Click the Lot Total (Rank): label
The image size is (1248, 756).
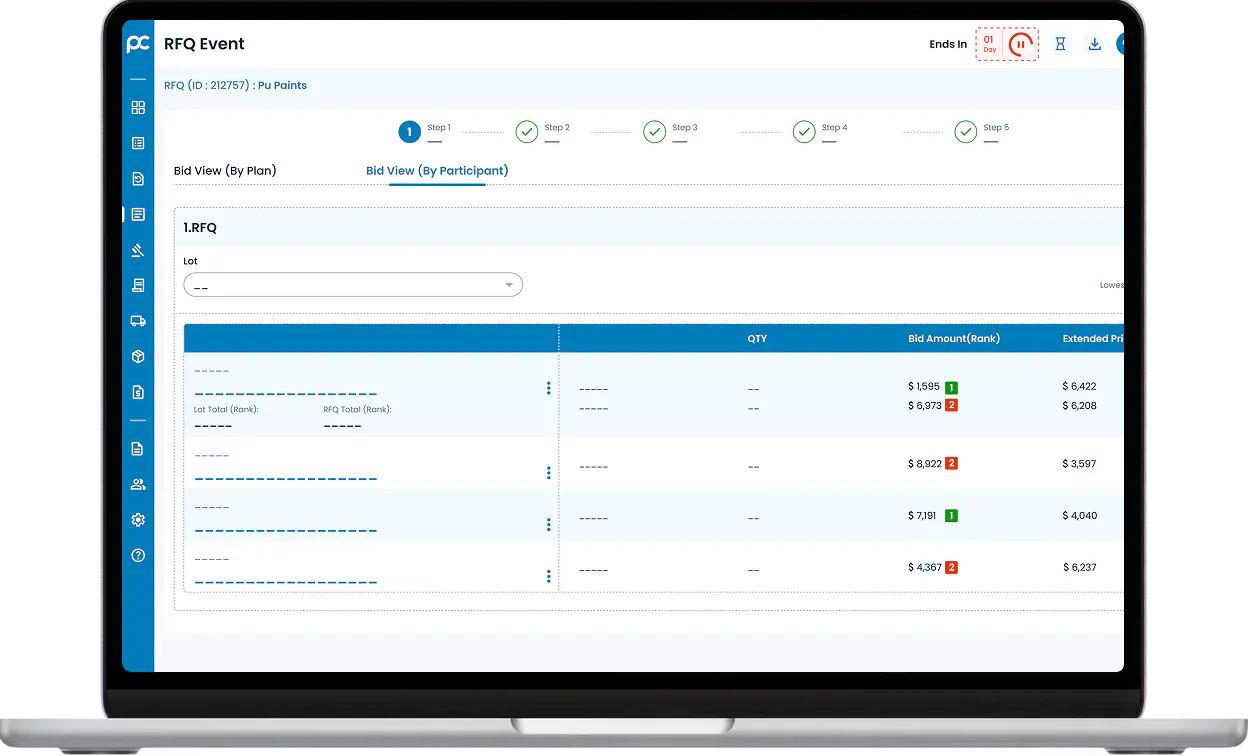[x=227, y=410]
